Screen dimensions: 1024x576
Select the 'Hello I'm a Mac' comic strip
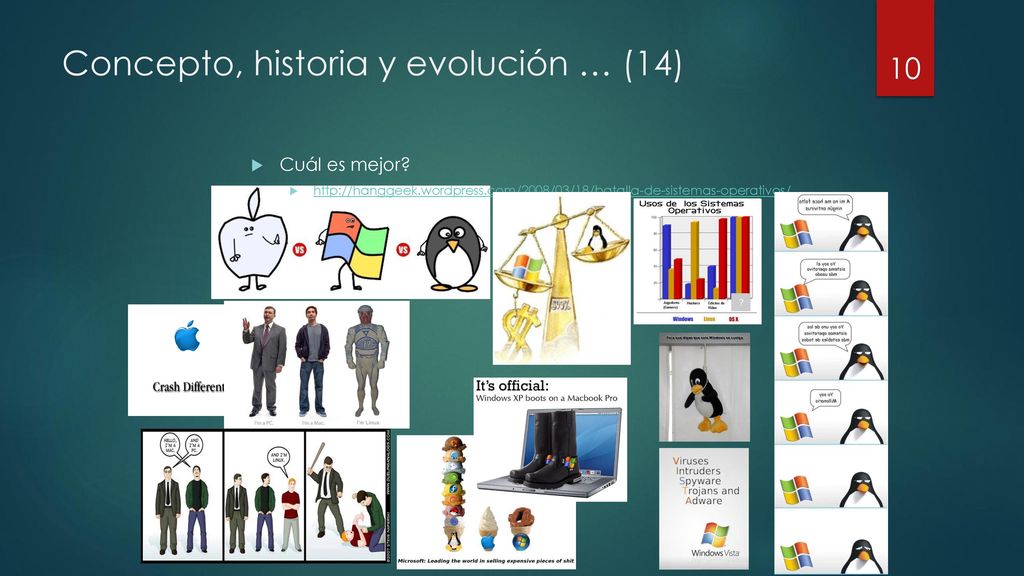pos(266,496)
